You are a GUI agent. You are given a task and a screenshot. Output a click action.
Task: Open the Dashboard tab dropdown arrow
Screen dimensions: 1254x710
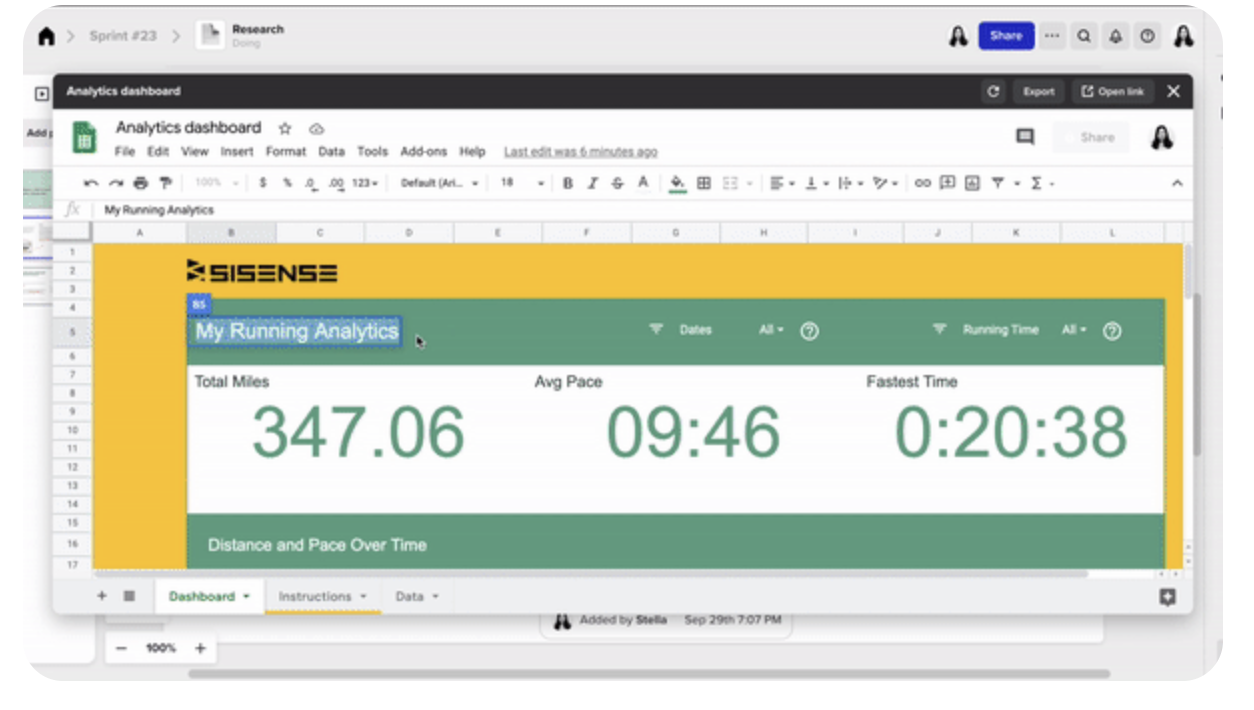[x=246, y=596]
